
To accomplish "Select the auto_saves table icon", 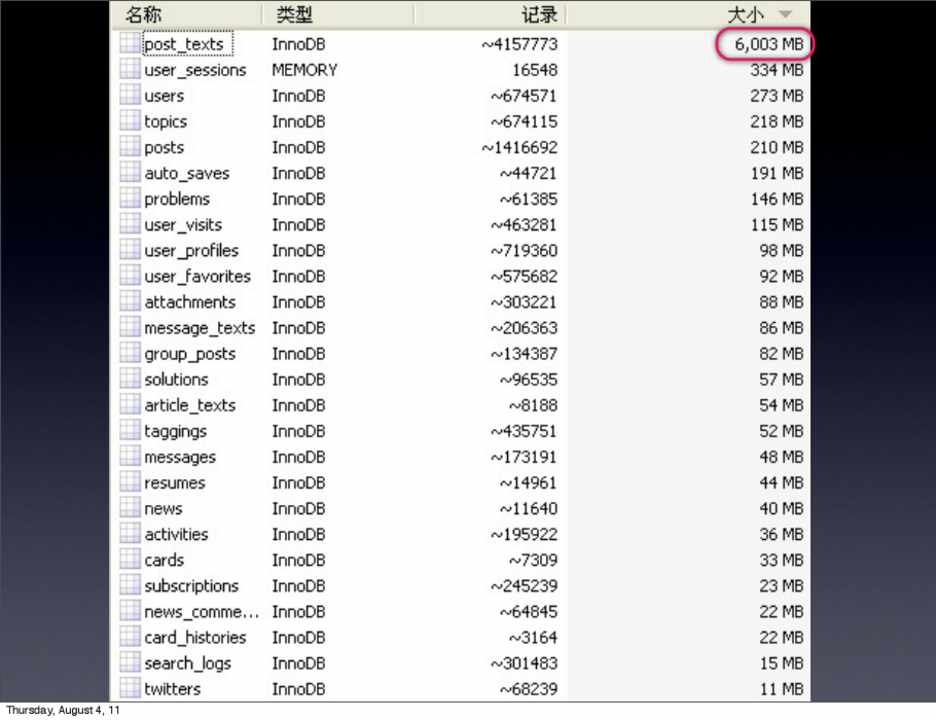I will (x=129, y=173).
